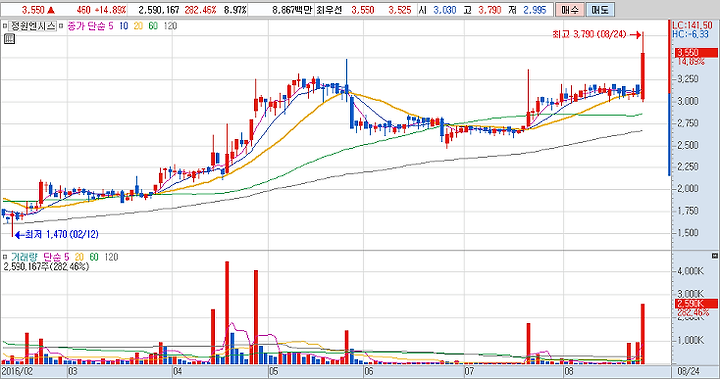Select the orange 20-day moving average label on price chart
The image size is (720, 379).
(138, 26)
